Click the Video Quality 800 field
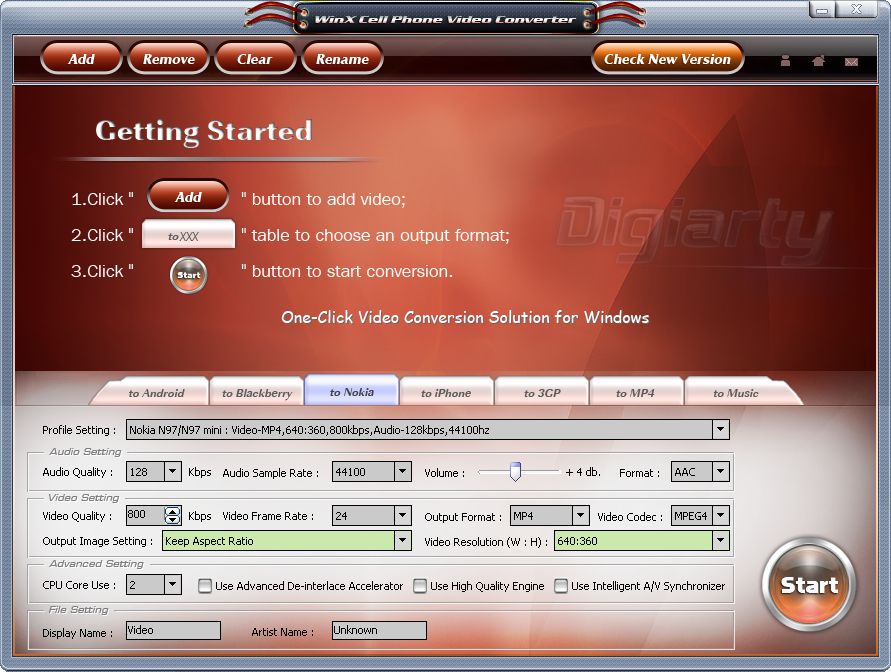The height and width of the screenshot is (672, 891). (145, 515)
